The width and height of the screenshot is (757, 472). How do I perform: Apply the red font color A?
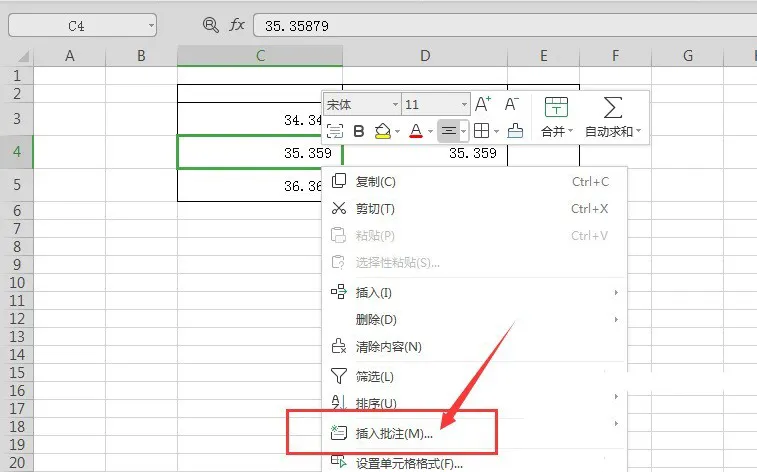coord(416,131)
